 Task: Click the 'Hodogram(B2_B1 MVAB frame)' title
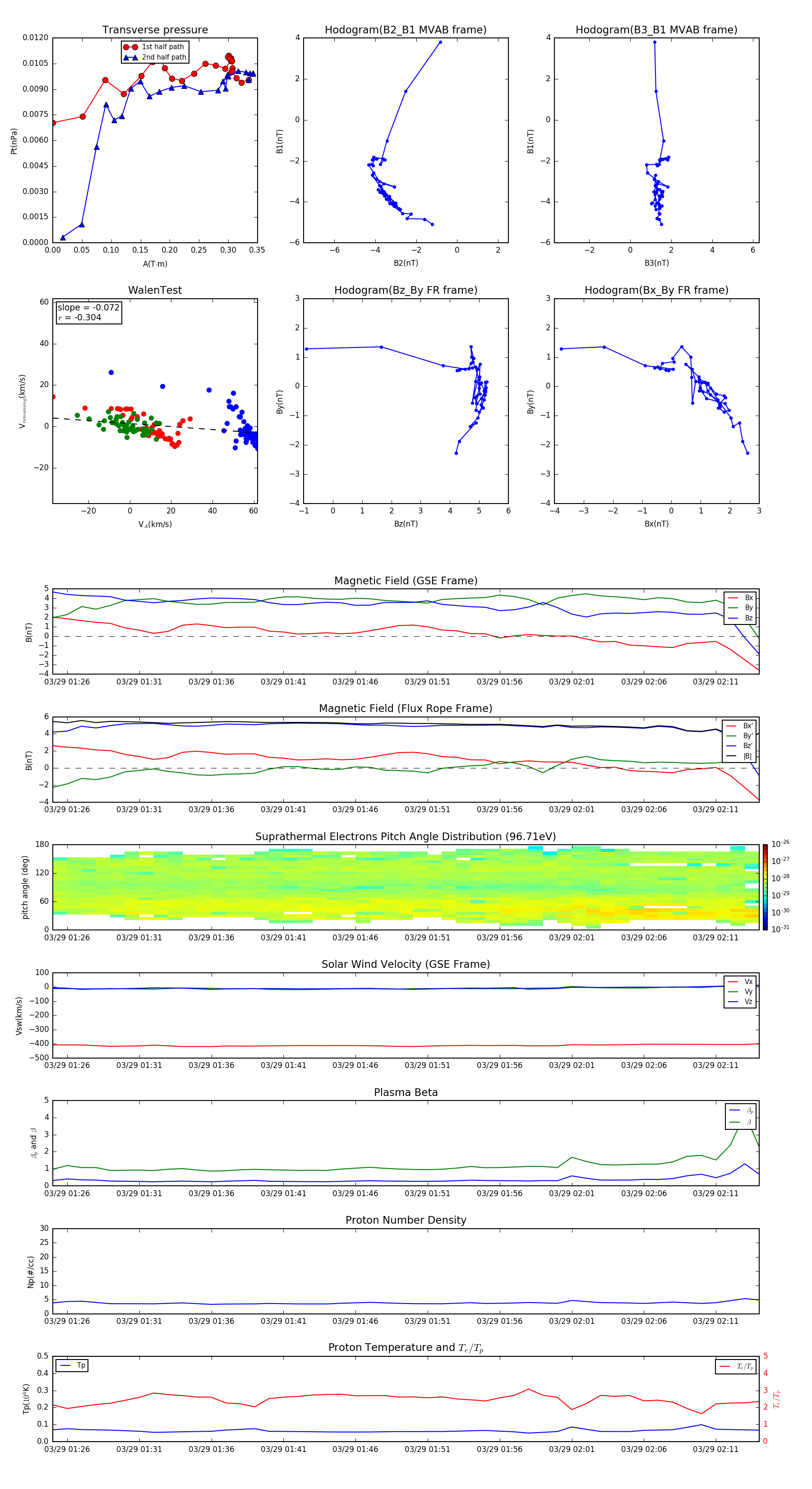(x=405, y=29)
